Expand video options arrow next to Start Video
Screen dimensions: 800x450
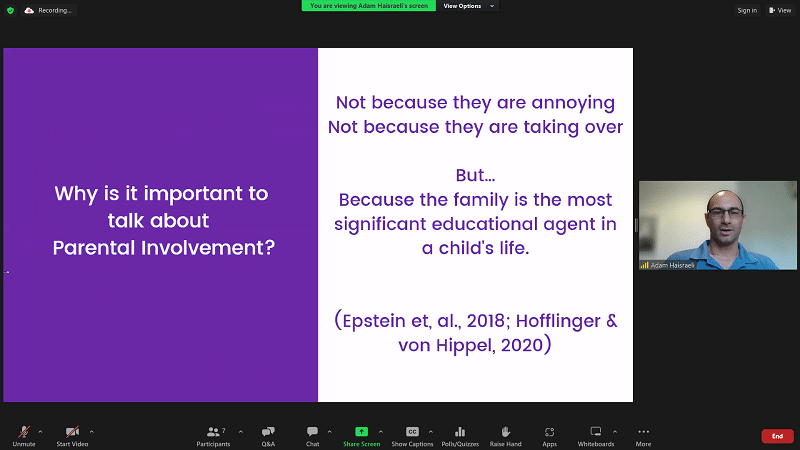click(92, 431)
